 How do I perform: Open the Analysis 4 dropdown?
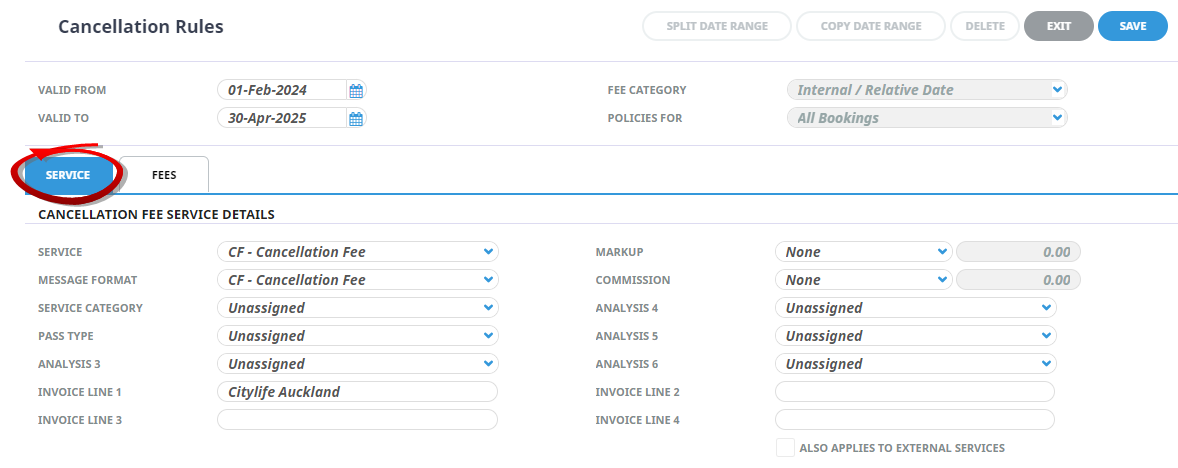(915, 308)
